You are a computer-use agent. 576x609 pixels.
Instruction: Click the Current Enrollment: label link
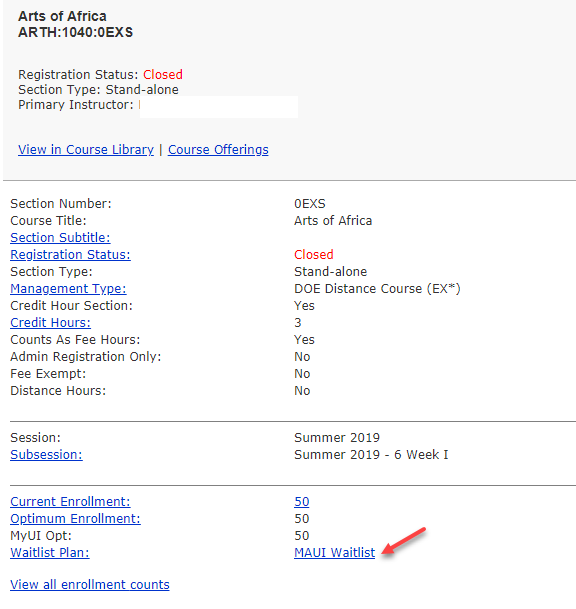click(x=70, y=501)
